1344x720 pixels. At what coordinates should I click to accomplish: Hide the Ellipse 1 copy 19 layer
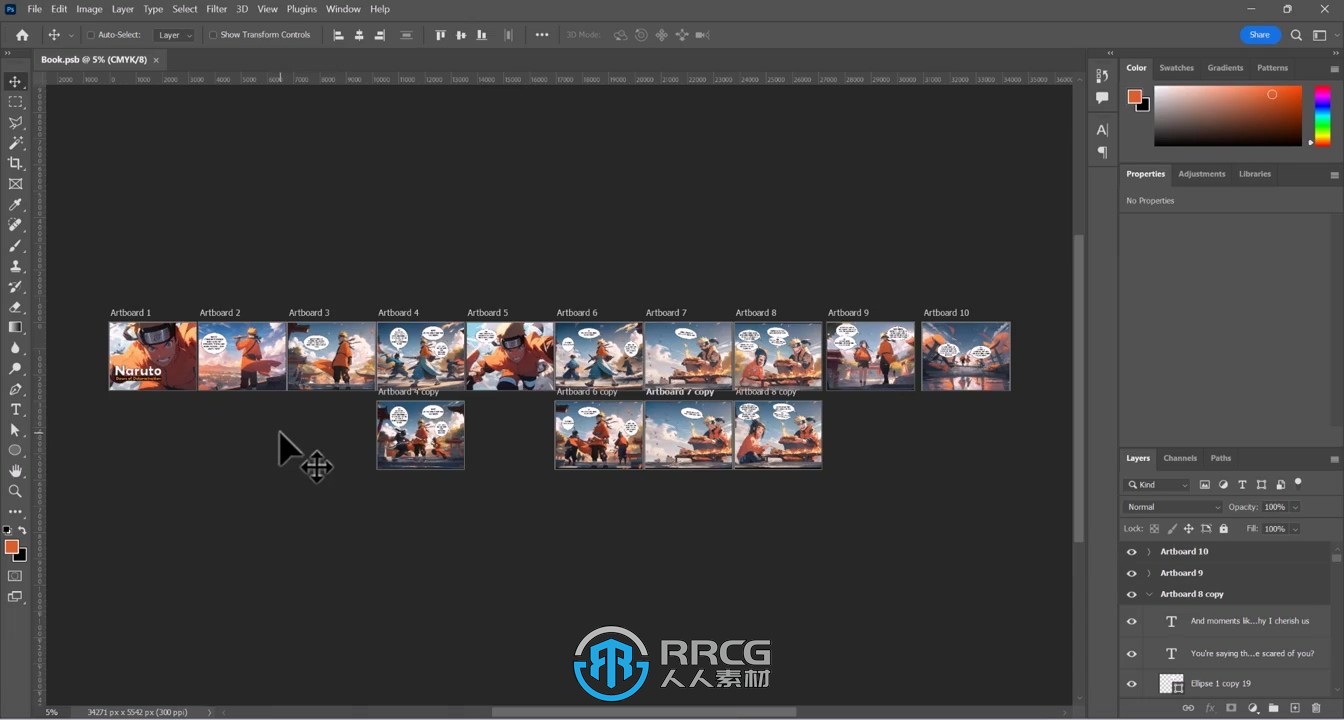[x=1131, y=684]
